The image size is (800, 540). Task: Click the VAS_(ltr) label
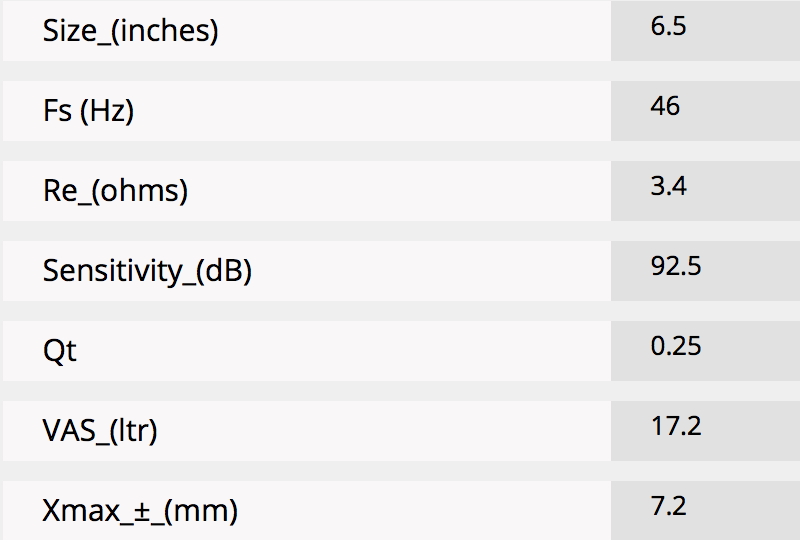(100, 431)
